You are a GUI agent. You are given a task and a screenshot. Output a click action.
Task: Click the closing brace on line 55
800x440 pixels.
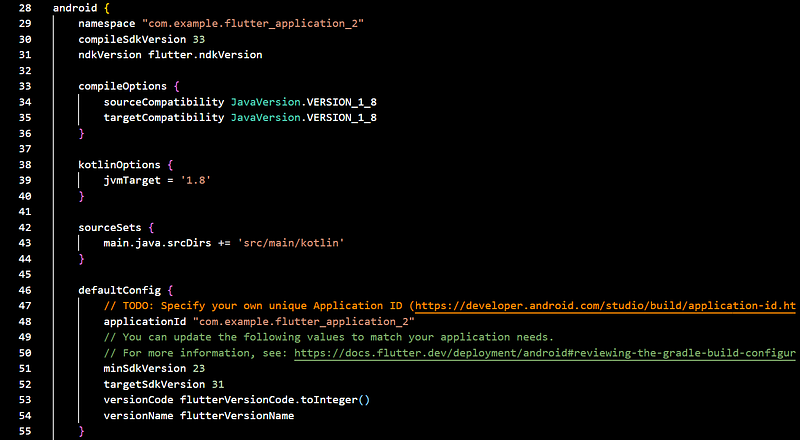click(82, 431)
